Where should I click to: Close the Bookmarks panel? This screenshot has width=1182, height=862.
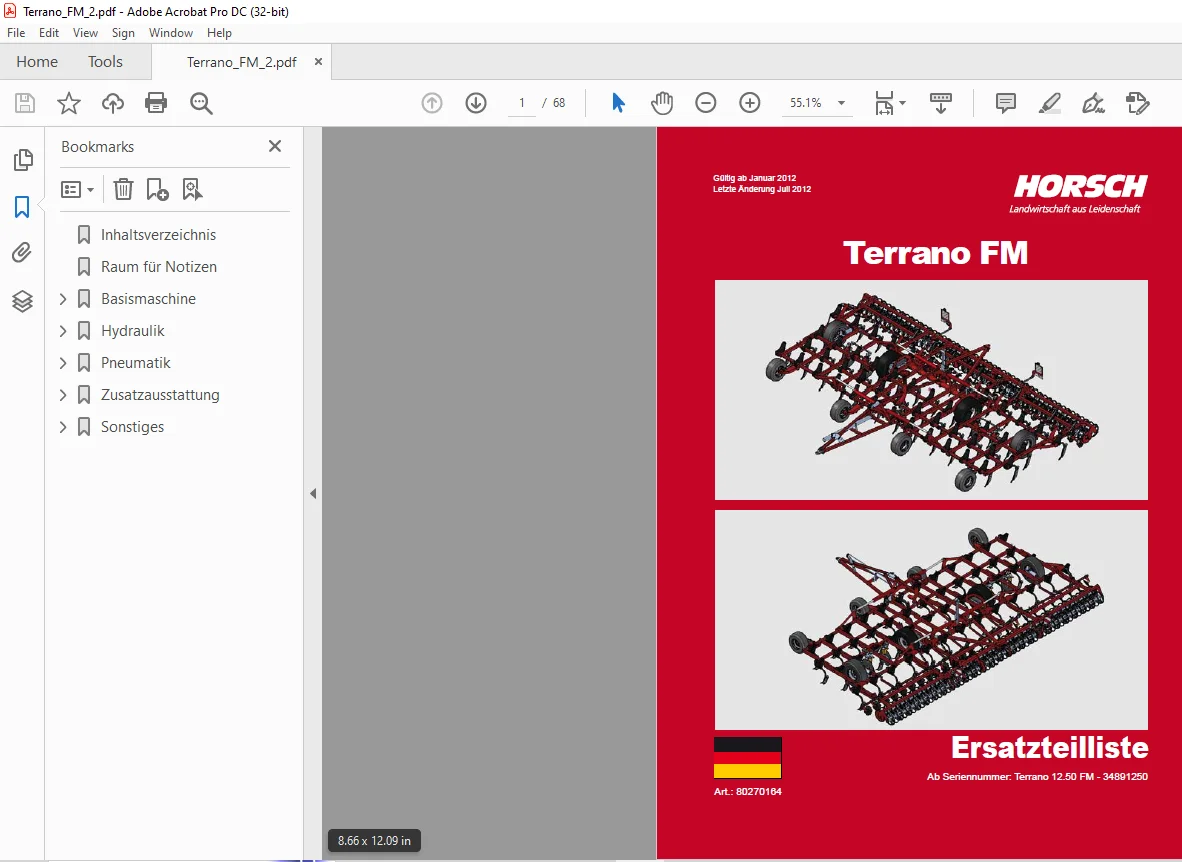274,146
